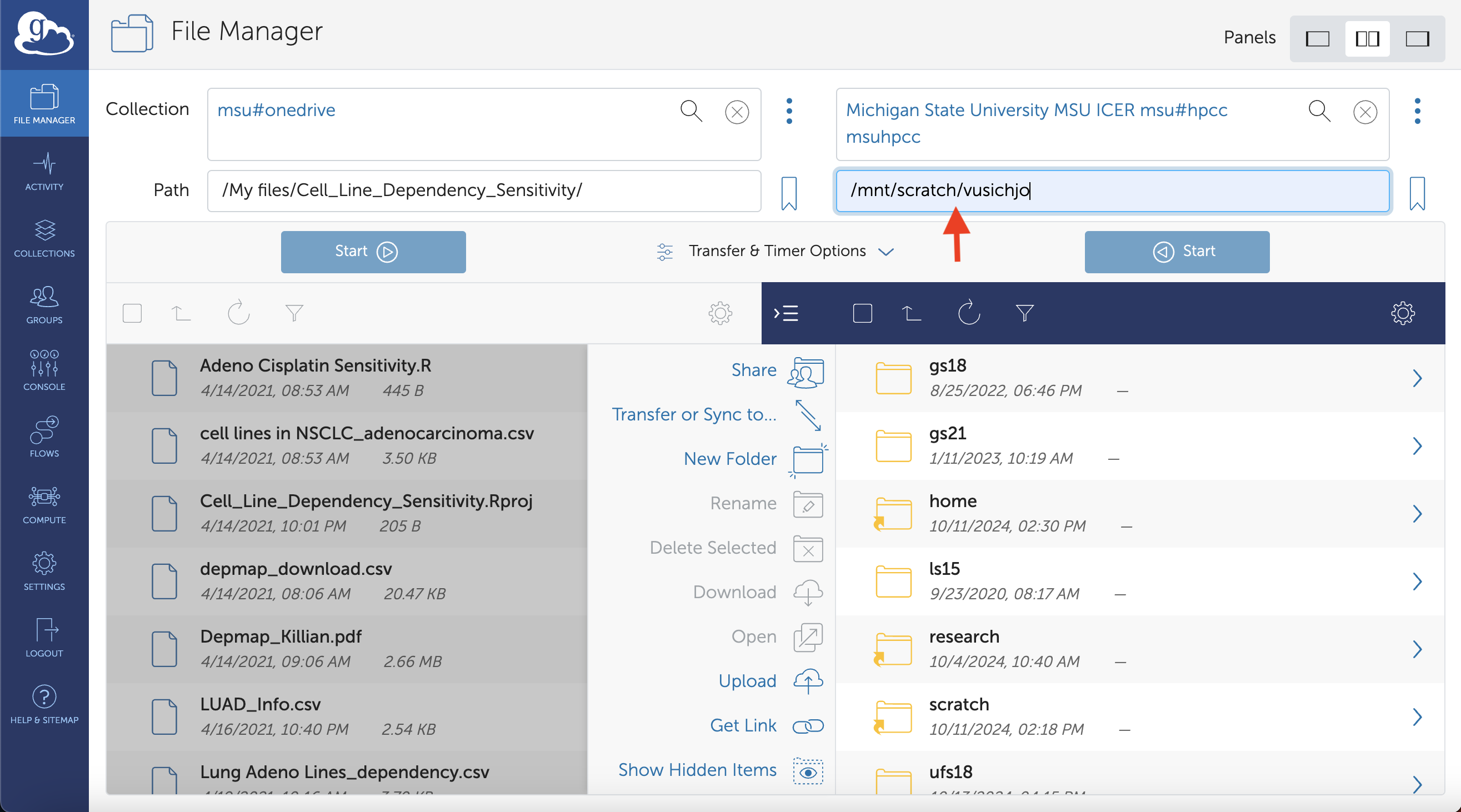
Task: Collapse the right panel actions menu
Action: (786, 313)
